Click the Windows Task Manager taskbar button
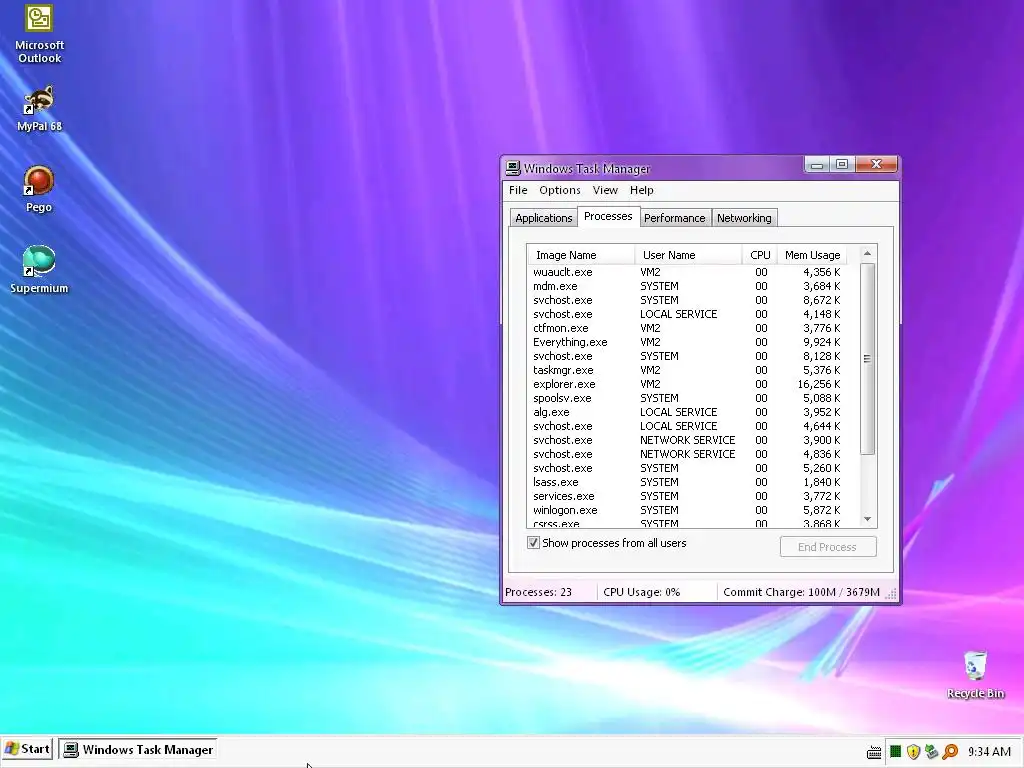 (138, 750)
